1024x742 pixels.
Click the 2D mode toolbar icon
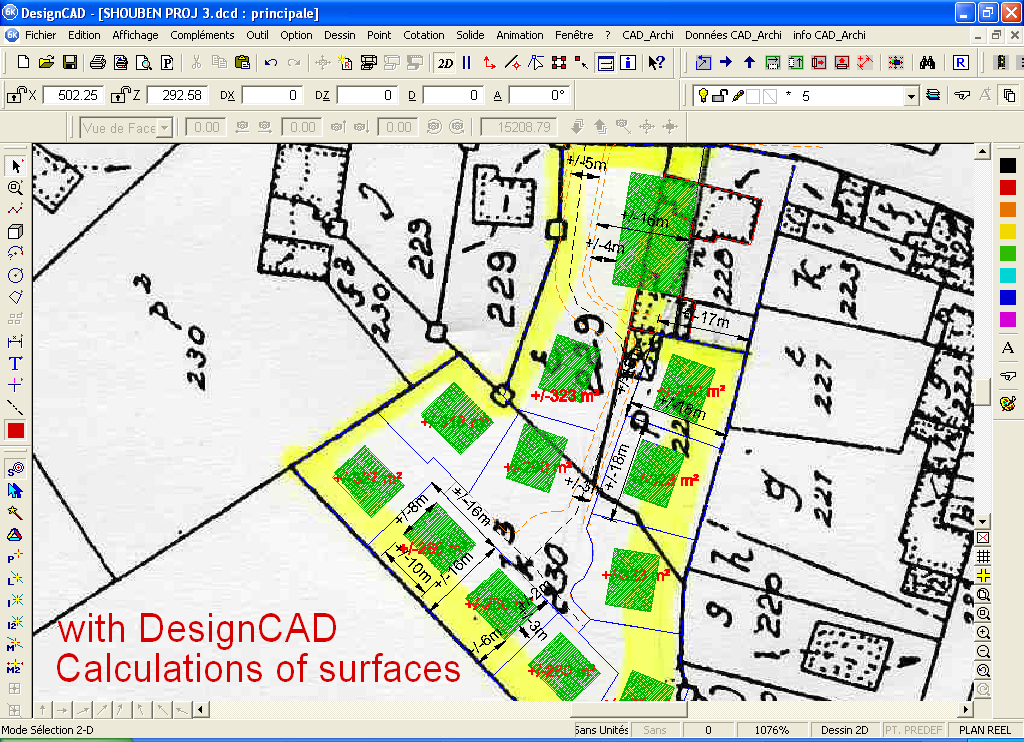coord(446,62)
